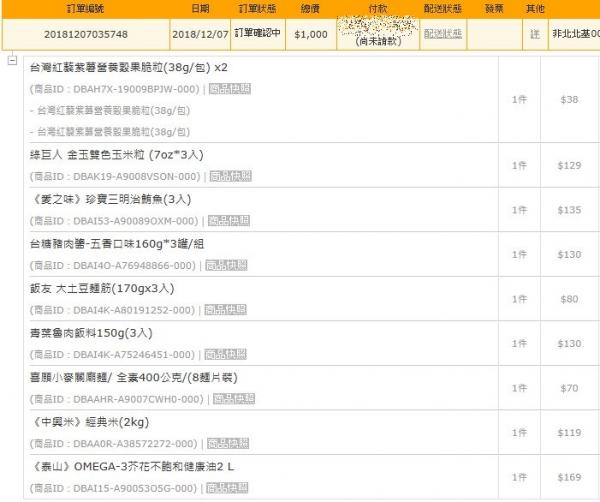Viewport: 600px width, 502px height.
Task: Click product title 飯友 大土豆麵筋
Action: click(x=102, y=288)
